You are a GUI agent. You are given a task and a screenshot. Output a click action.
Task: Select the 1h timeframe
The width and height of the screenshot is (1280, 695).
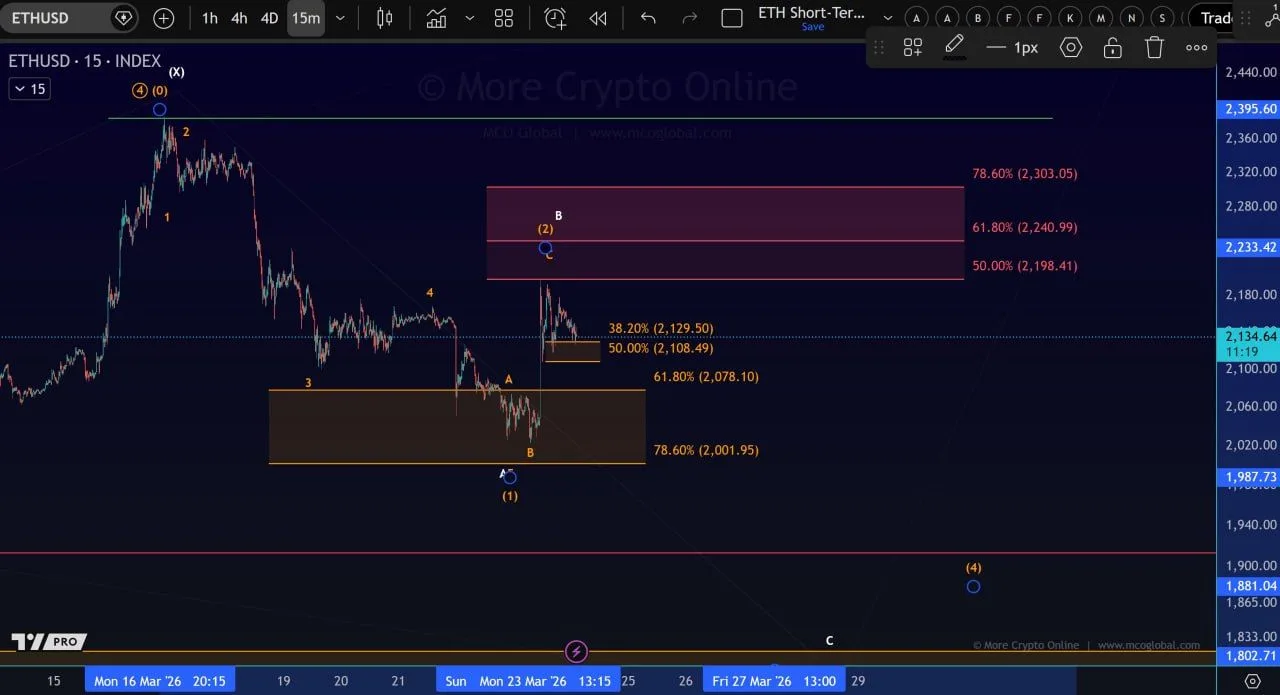(209, 18)
